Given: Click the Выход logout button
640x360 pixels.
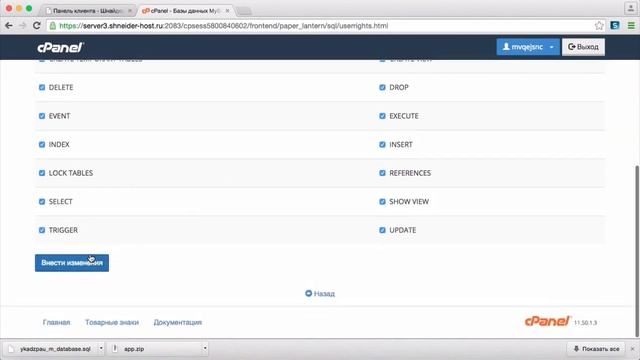Looking at the screenshot, I should (583, 47).
